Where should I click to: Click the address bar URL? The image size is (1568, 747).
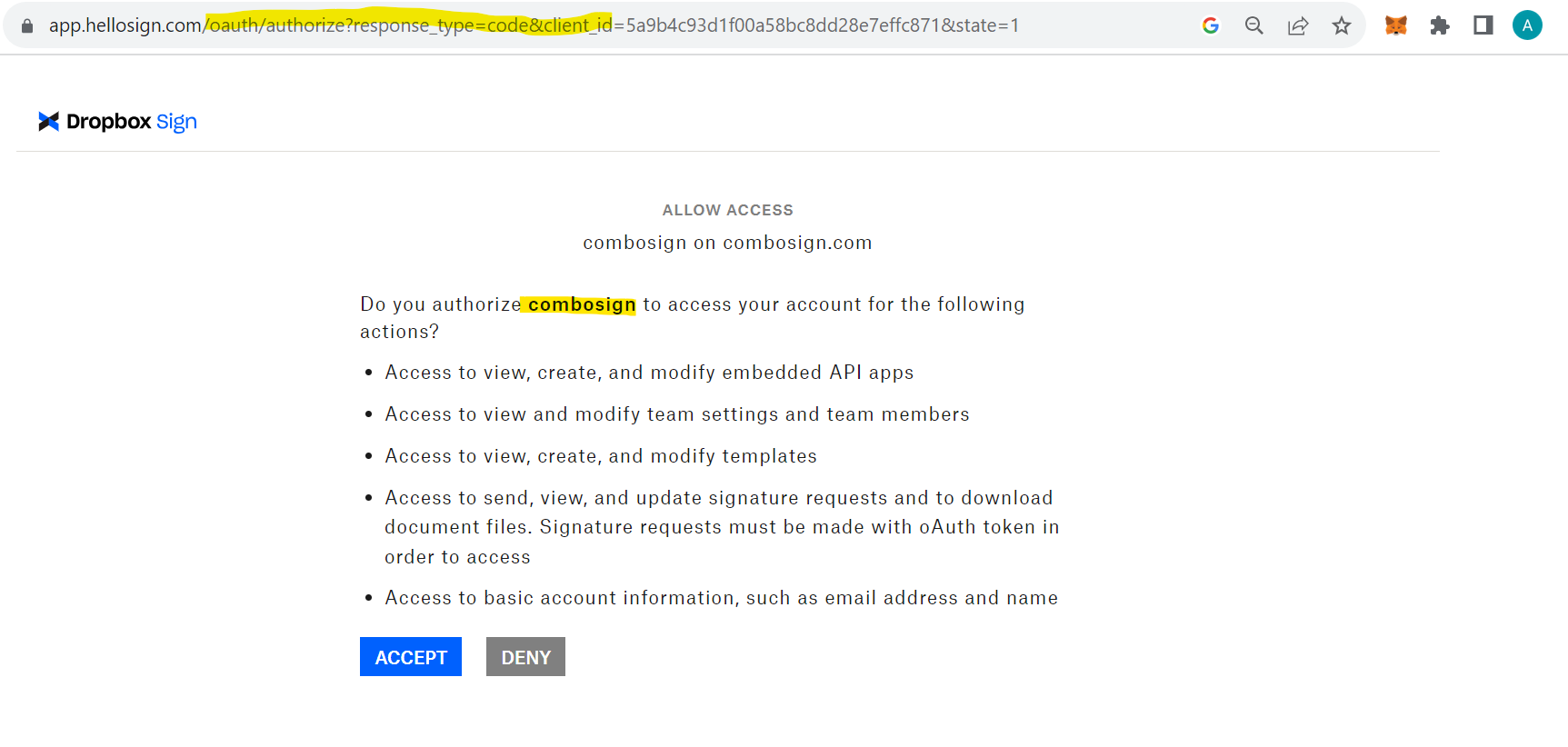pos(534,25)
